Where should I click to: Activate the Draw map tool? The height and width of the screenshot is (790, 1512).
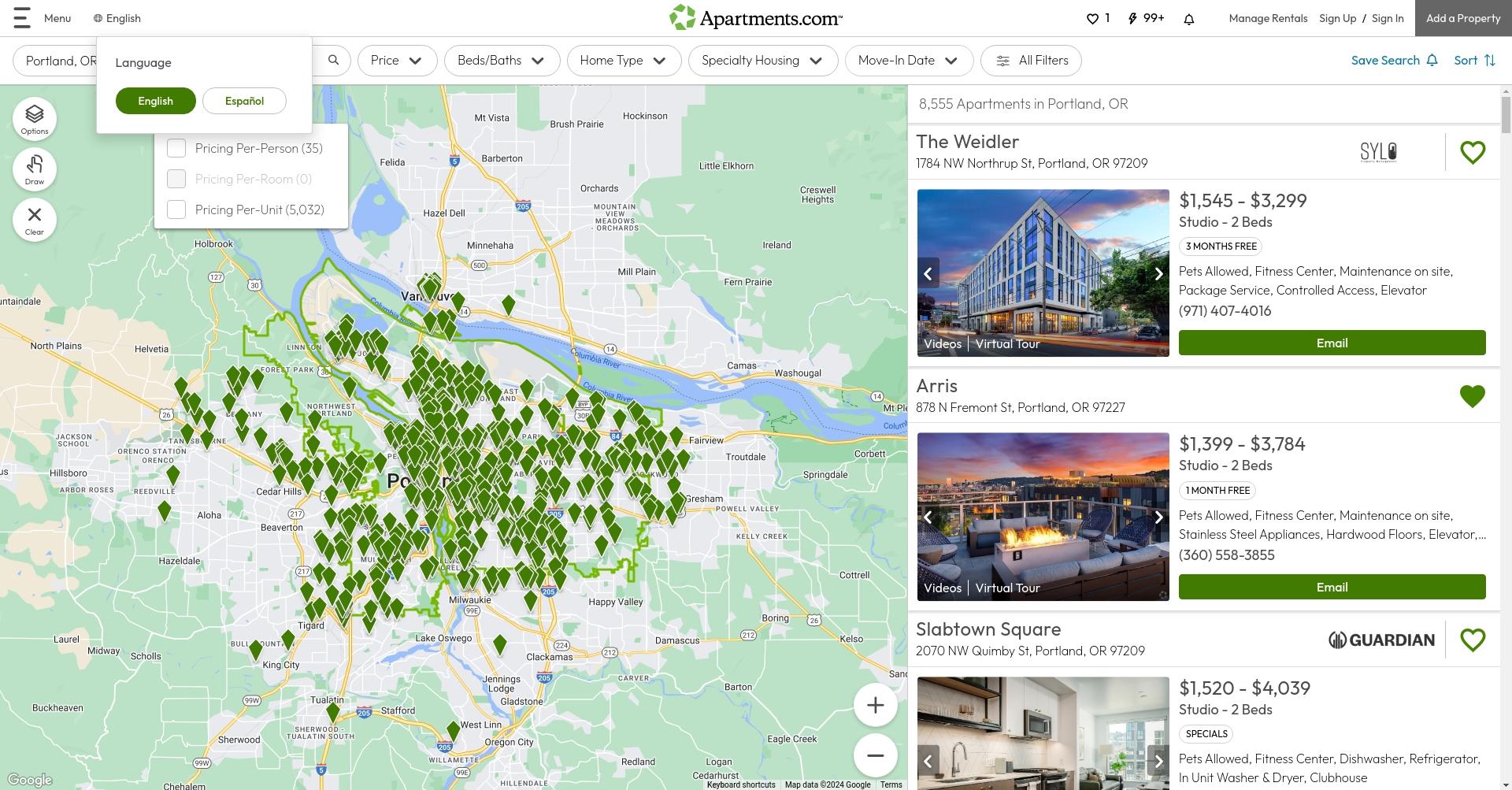click(35, 169)
